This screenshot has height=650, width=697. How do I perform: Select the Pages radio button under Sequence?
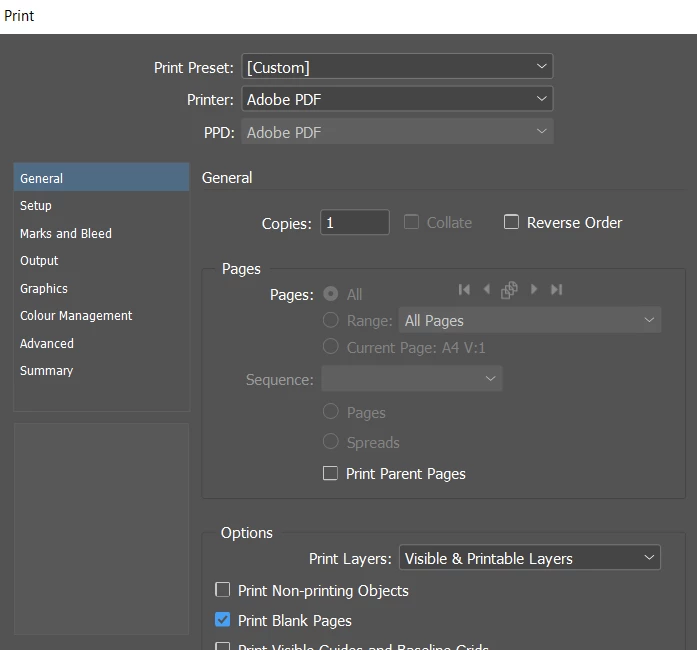coord(330,411)
